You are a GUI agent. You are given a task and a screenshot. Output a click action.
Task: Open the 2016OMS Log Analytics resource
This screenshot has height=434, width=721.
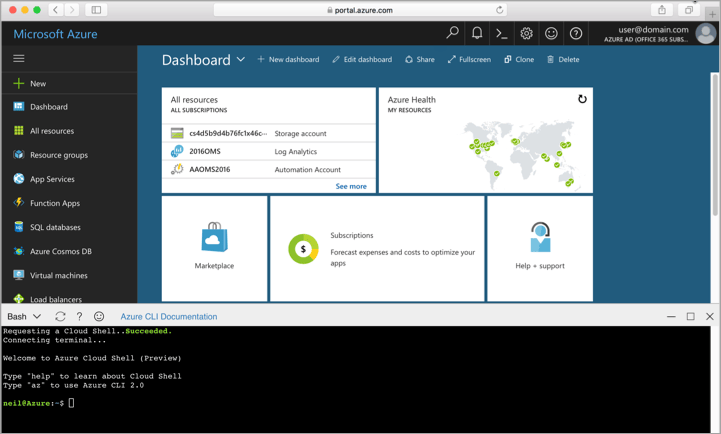coord(205,152)
